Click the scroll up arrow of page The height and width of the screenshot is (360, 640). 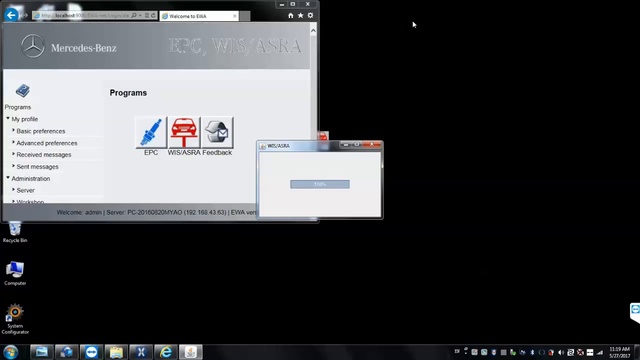313,31
